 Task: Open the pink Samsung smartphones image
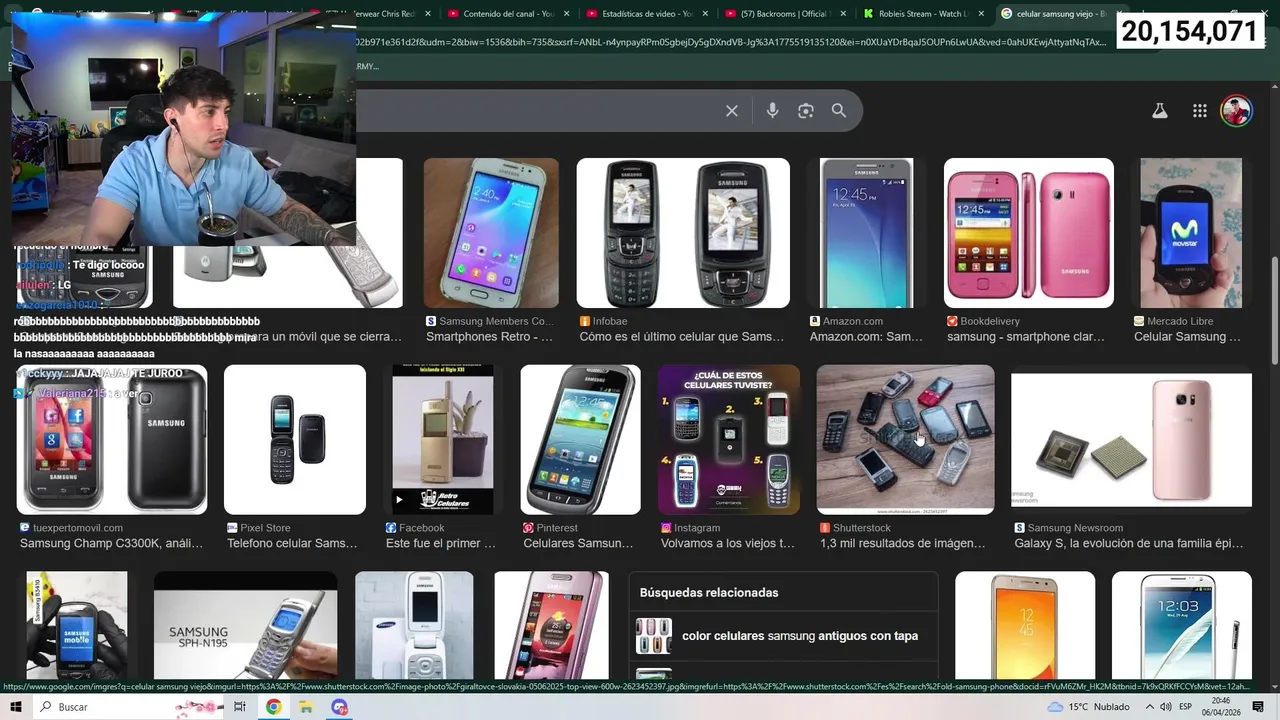1029,233
